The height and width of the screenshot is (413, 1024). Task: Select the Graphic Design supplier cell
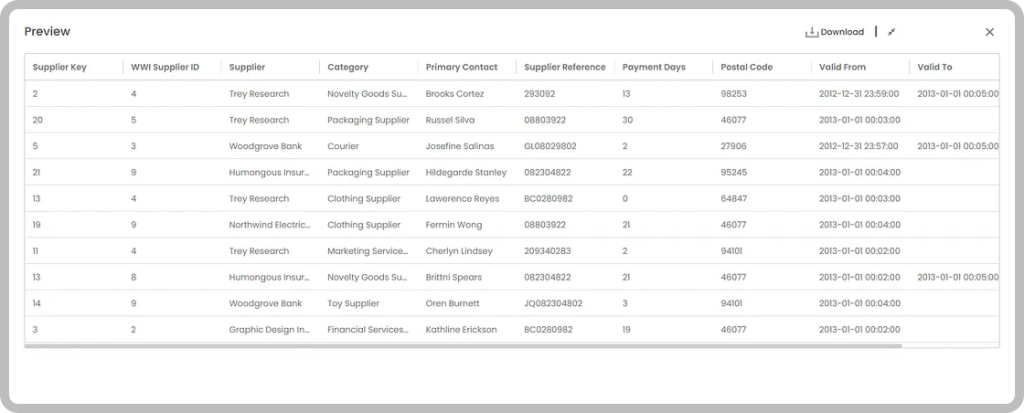coord(269,329)
